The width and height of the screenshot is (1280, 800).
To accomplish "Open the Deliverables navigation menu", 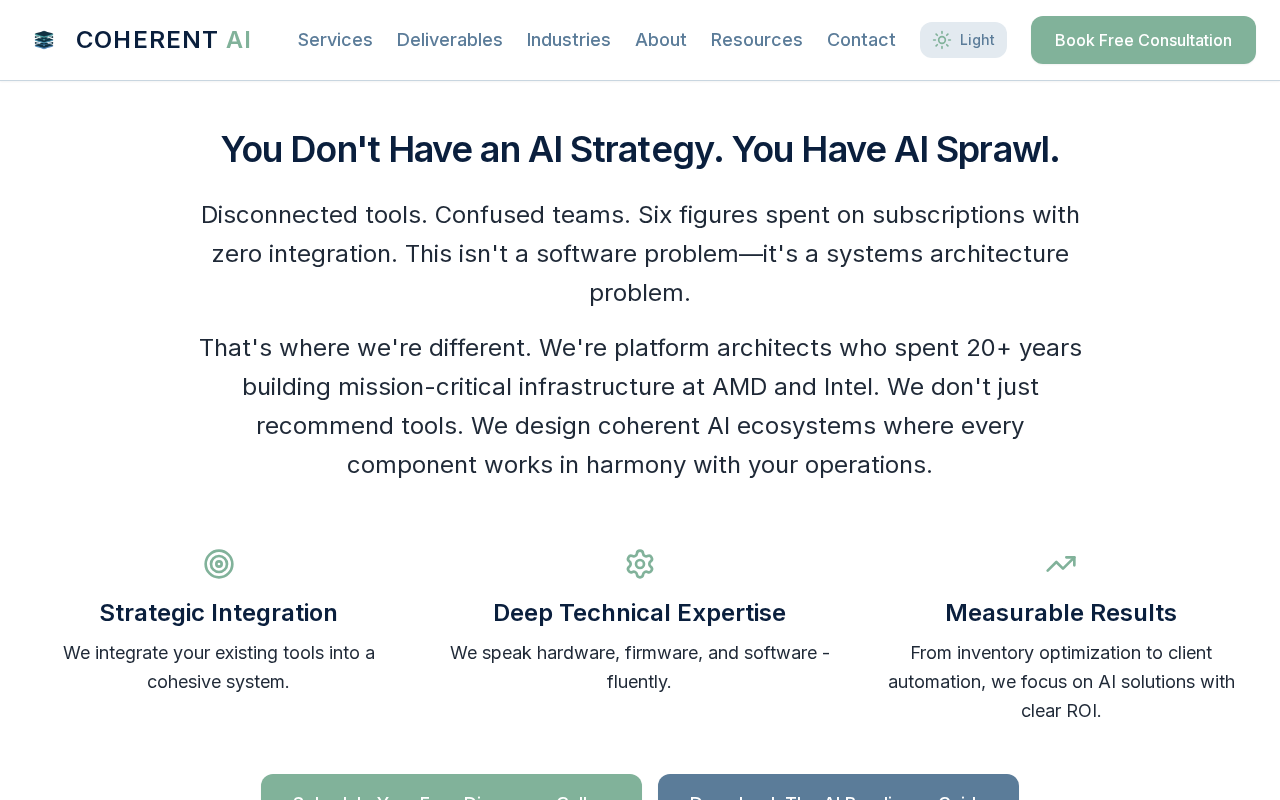I will coord(449,40).
